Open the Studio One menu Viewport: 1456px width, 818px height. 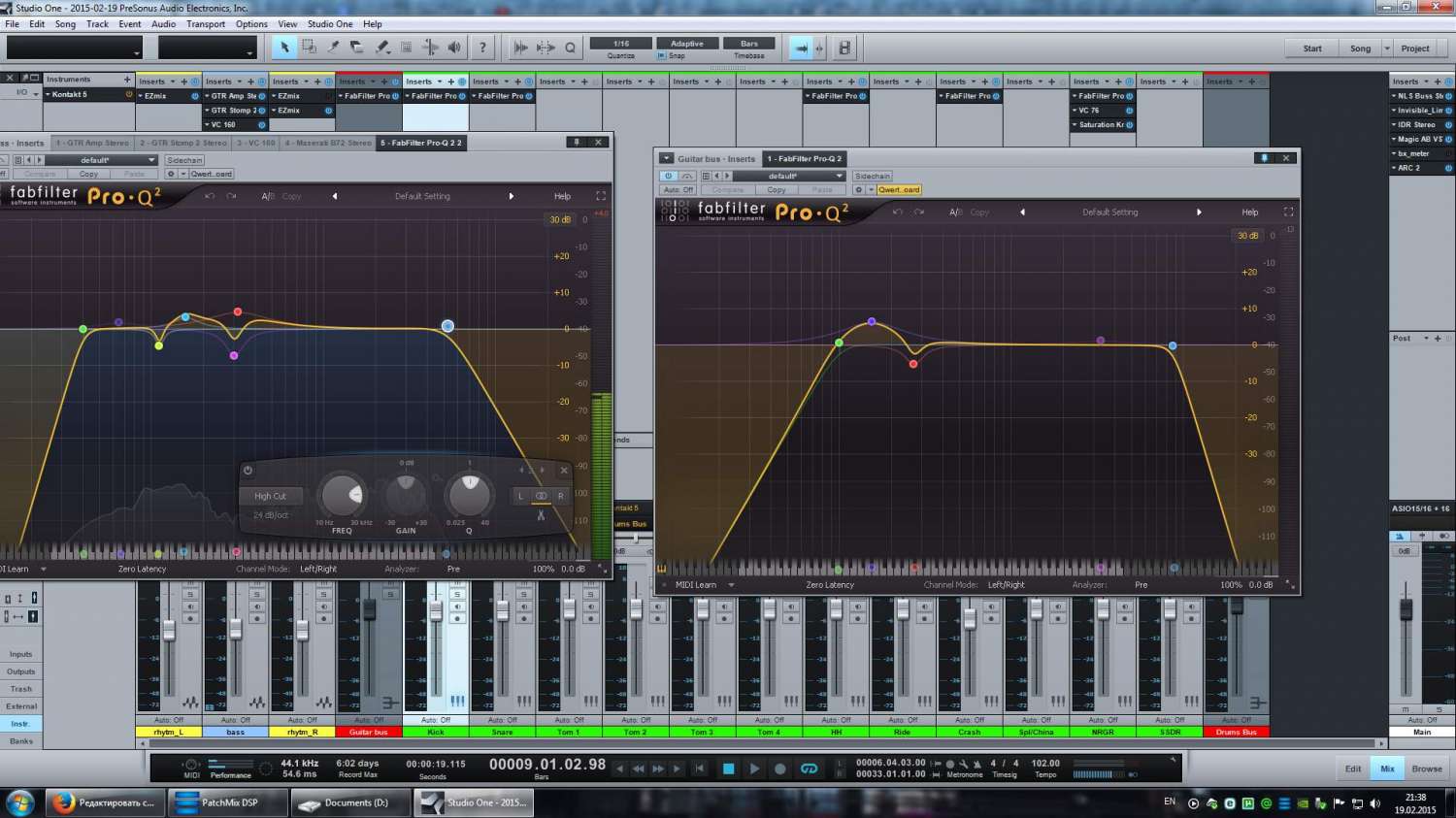[330, 24]
